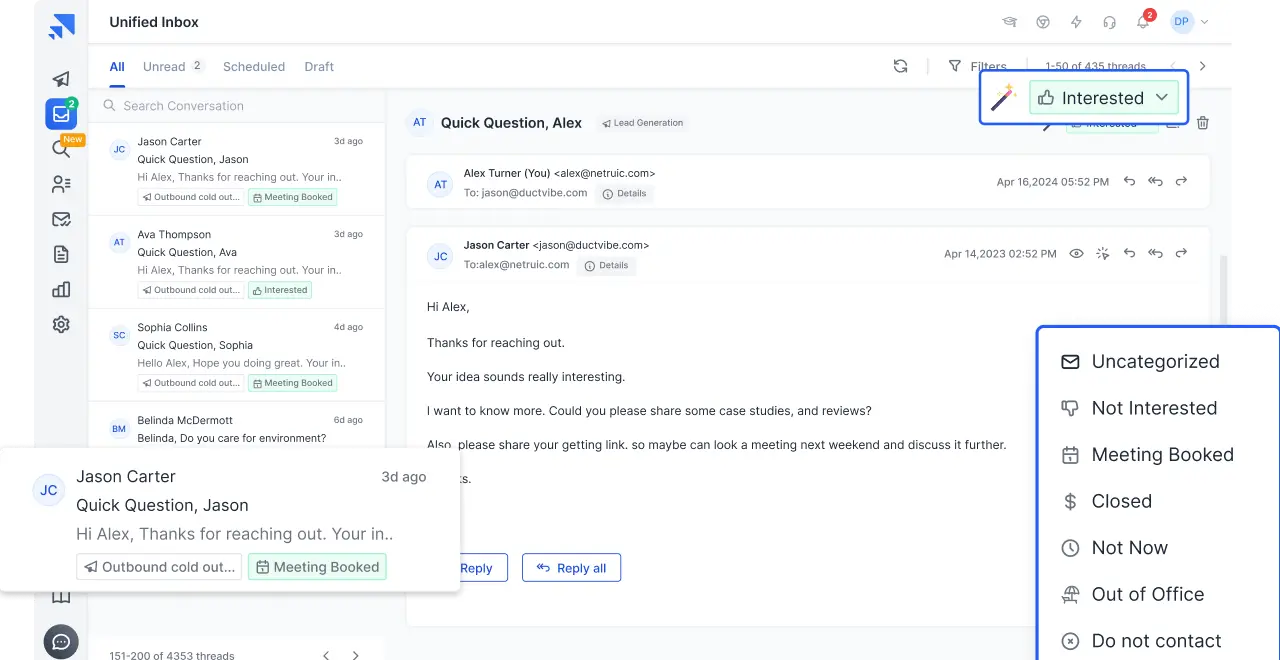Click the refresh icon in inbox toolbar
This screenshot has width=1280, height=660.
point(900,66)
